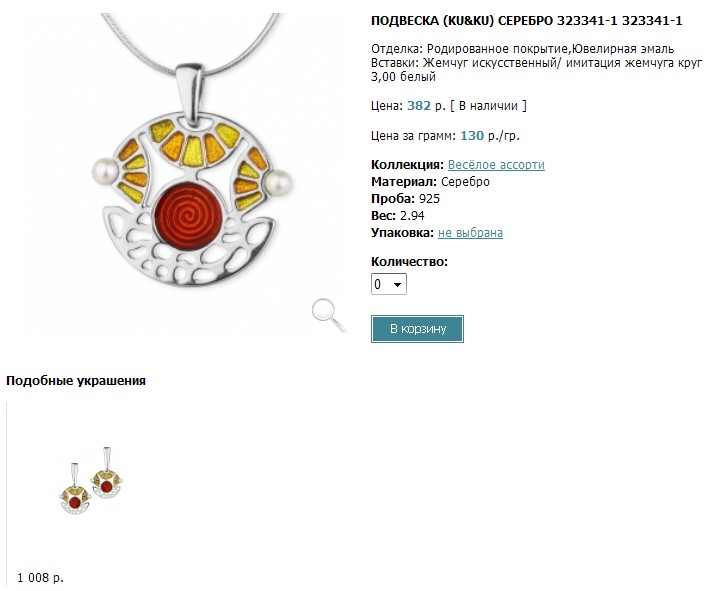Image resolution: width=721 pixels, height=591 pixels.
Task: Click the right pearl on pendant image
Action: point(278,183)
